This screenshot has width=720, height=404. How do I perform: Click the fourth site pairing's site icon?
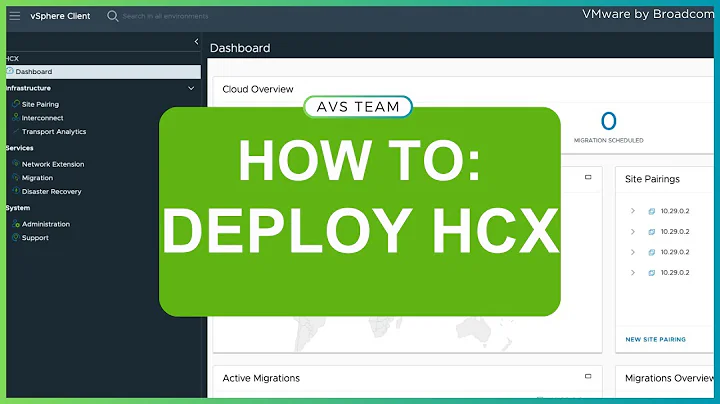point(651,273)
